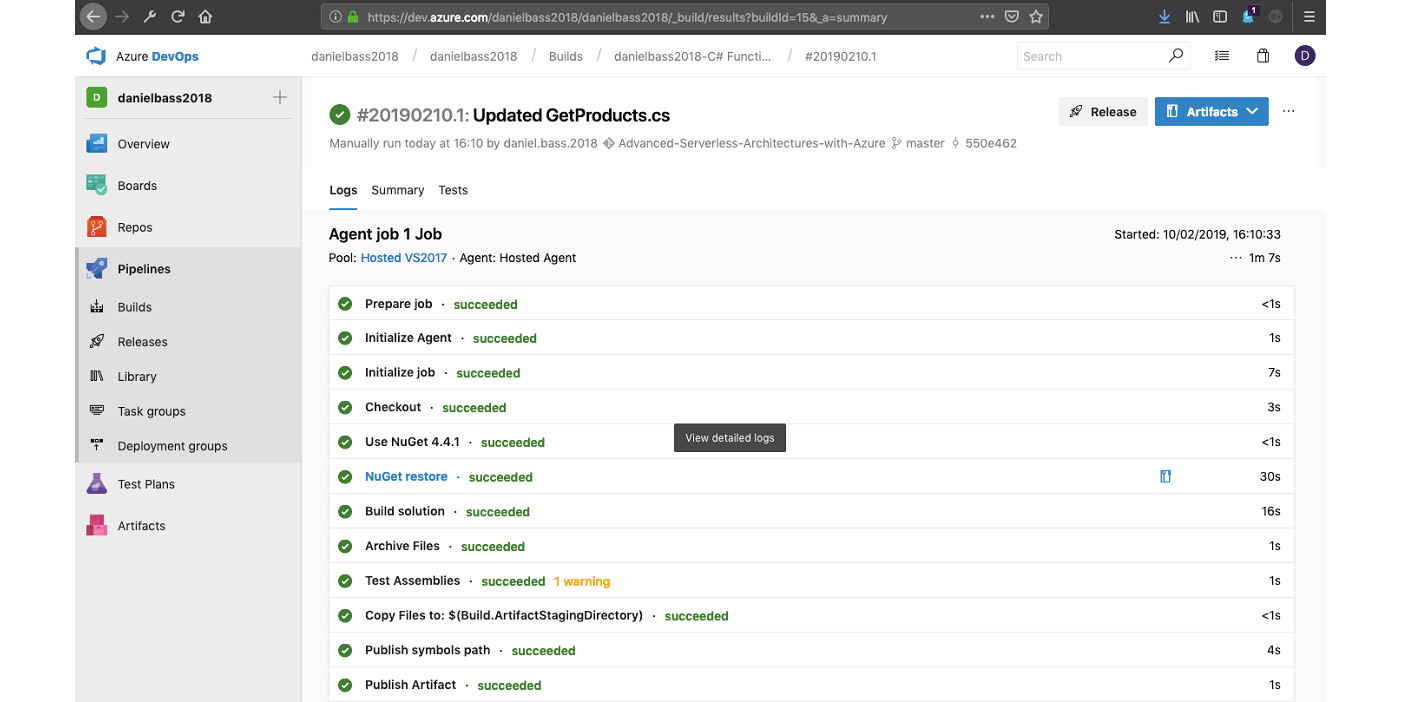Screen dimensions: 1401x702
Task: Open the browser library icon
Action: click(1192, 17)
